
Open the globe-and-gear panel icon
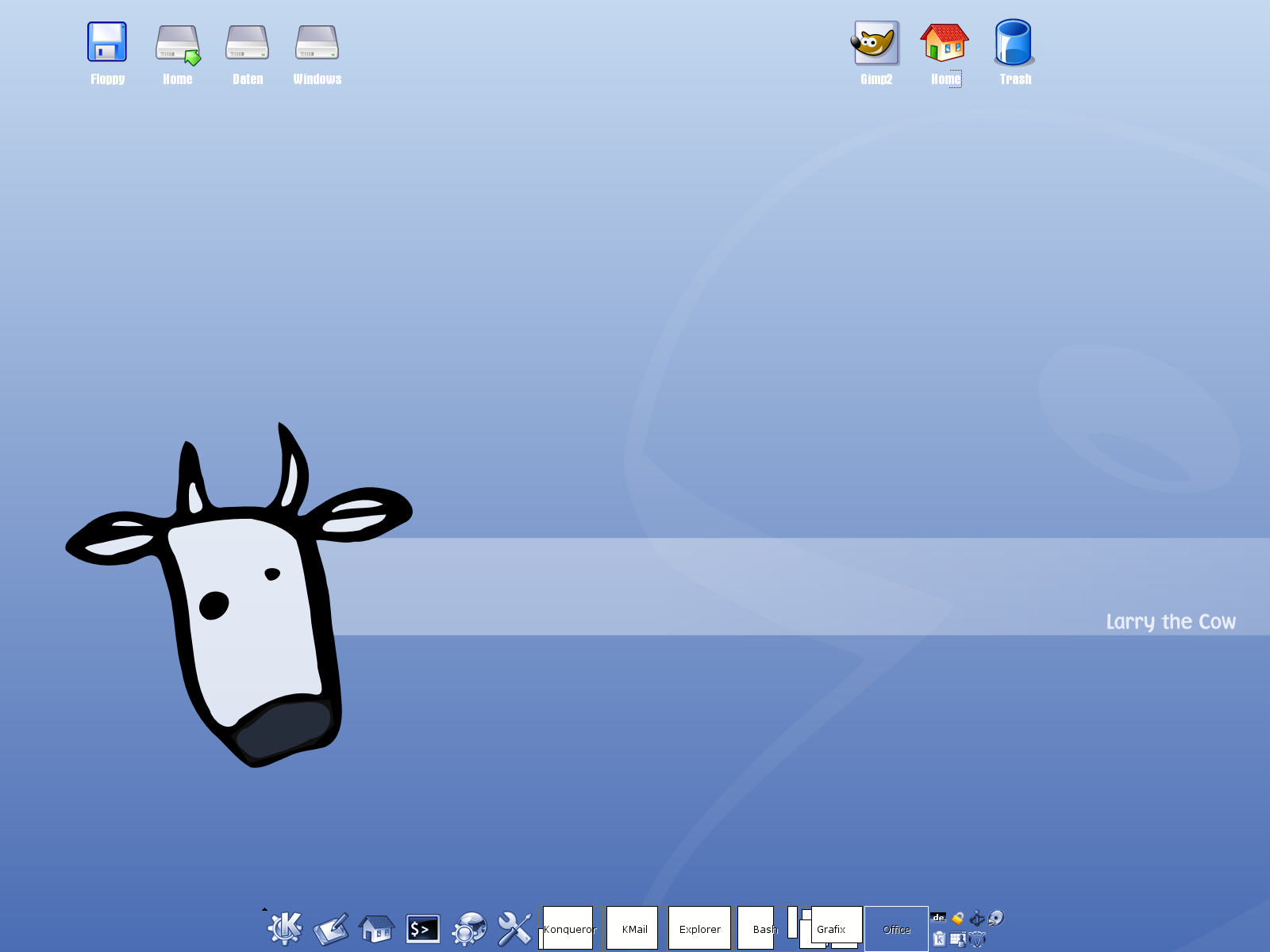point(469,928)
